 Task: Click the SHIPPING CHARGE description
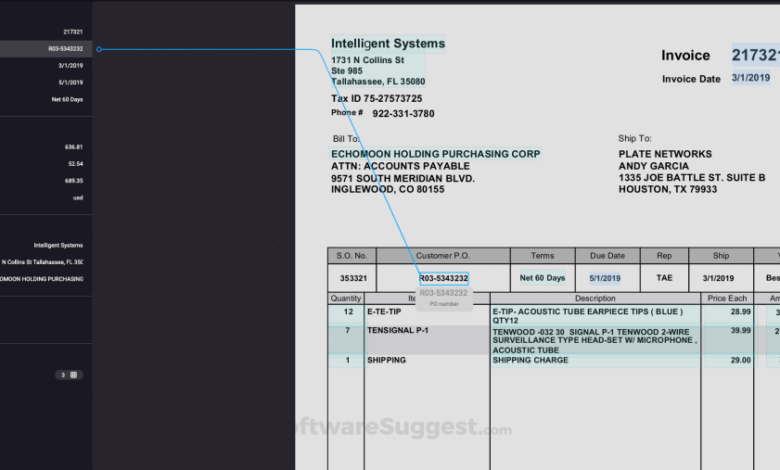(x=530, y=360)
